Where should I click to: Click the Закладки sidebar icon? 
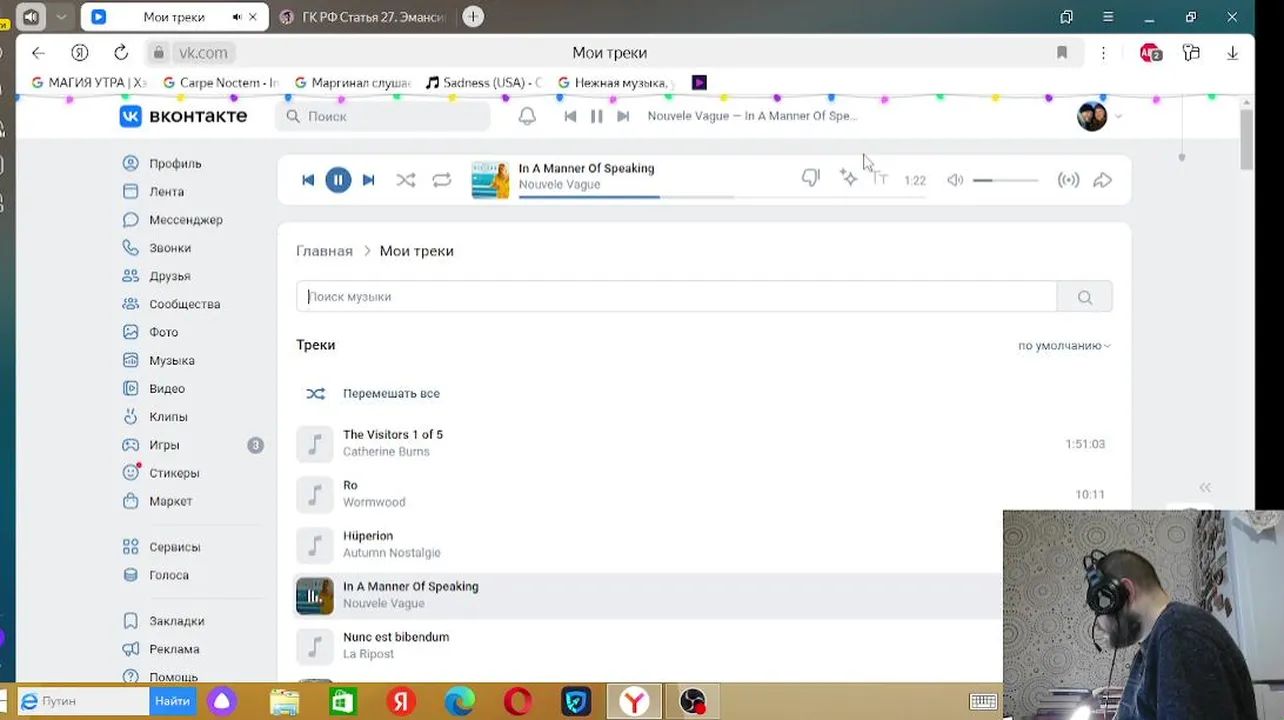pyautogui.click(x=130, y=621)
